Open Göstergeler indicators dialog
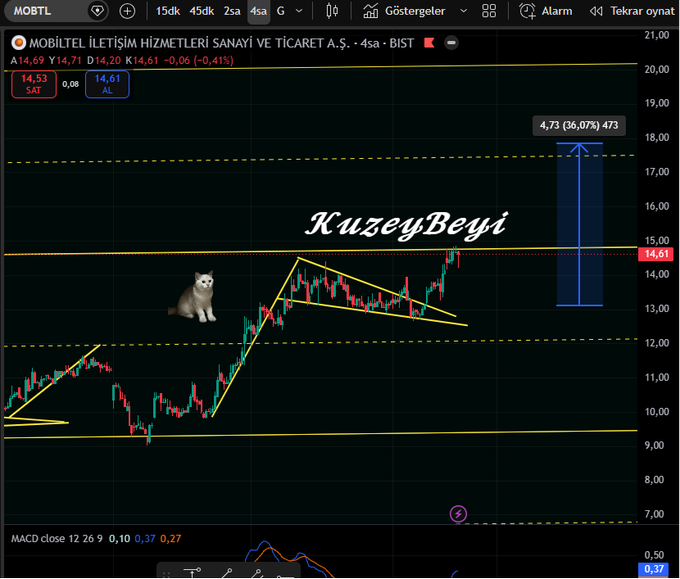The image size is (680, 579). [x=404, y=11]
